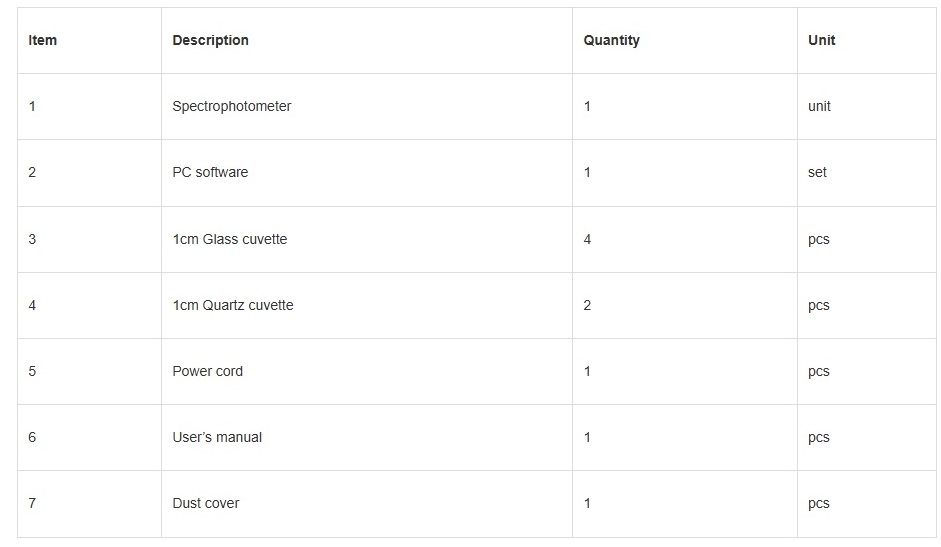Click the Item column header
The height and width of the screenshot is (547, 941).
tap(43, 41)
